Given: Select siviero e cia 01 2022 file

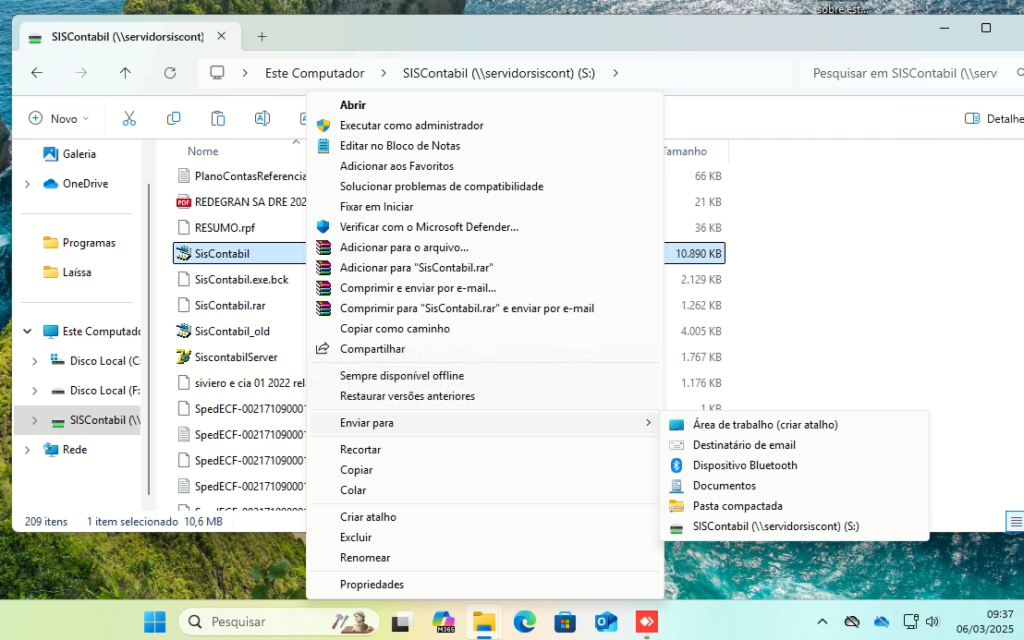Looking at the screenshot, I should [242, 383].
